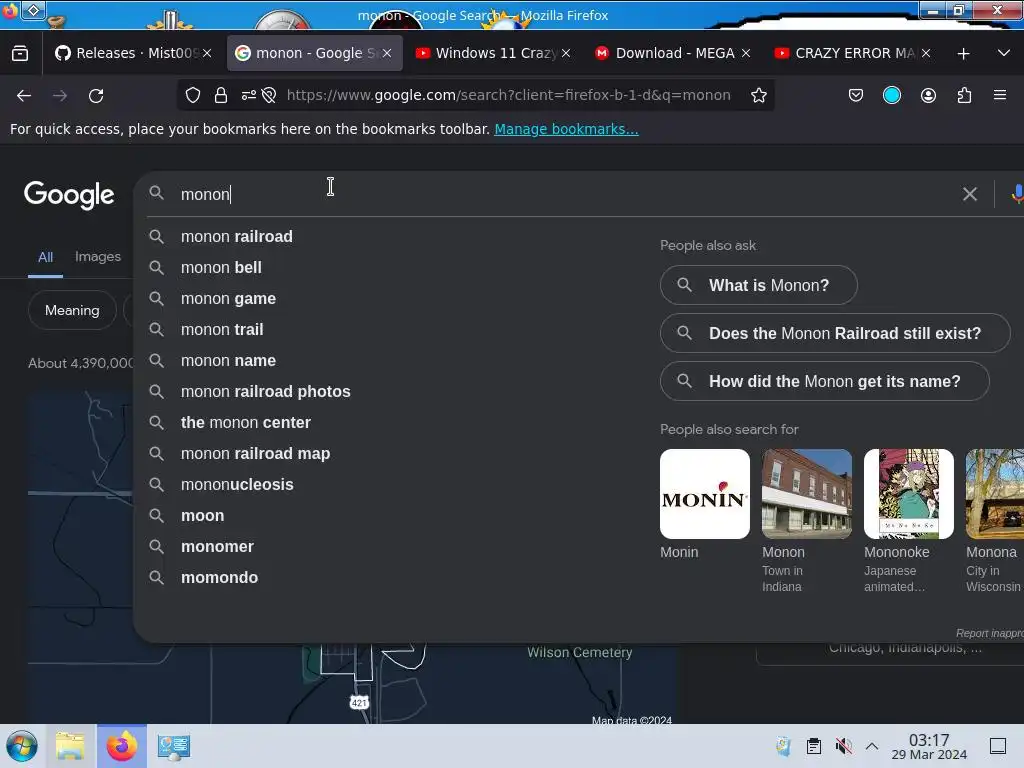Click the Meaning filter chip
This screenshot has width=1024, height=768.
pos(72,310)
